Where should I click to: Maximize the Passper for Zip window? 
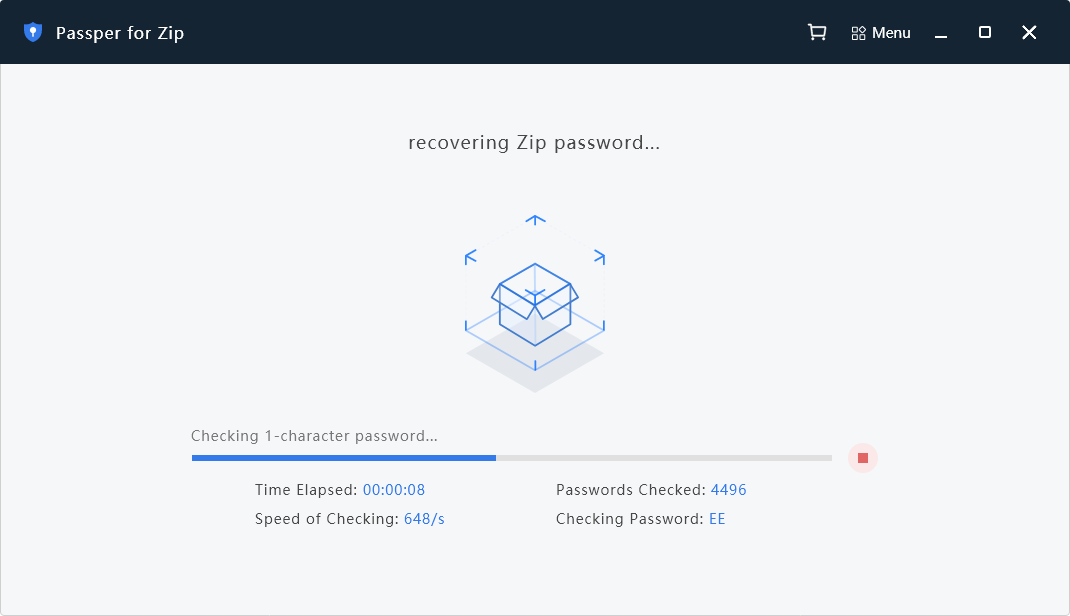(x=985, y=33)
